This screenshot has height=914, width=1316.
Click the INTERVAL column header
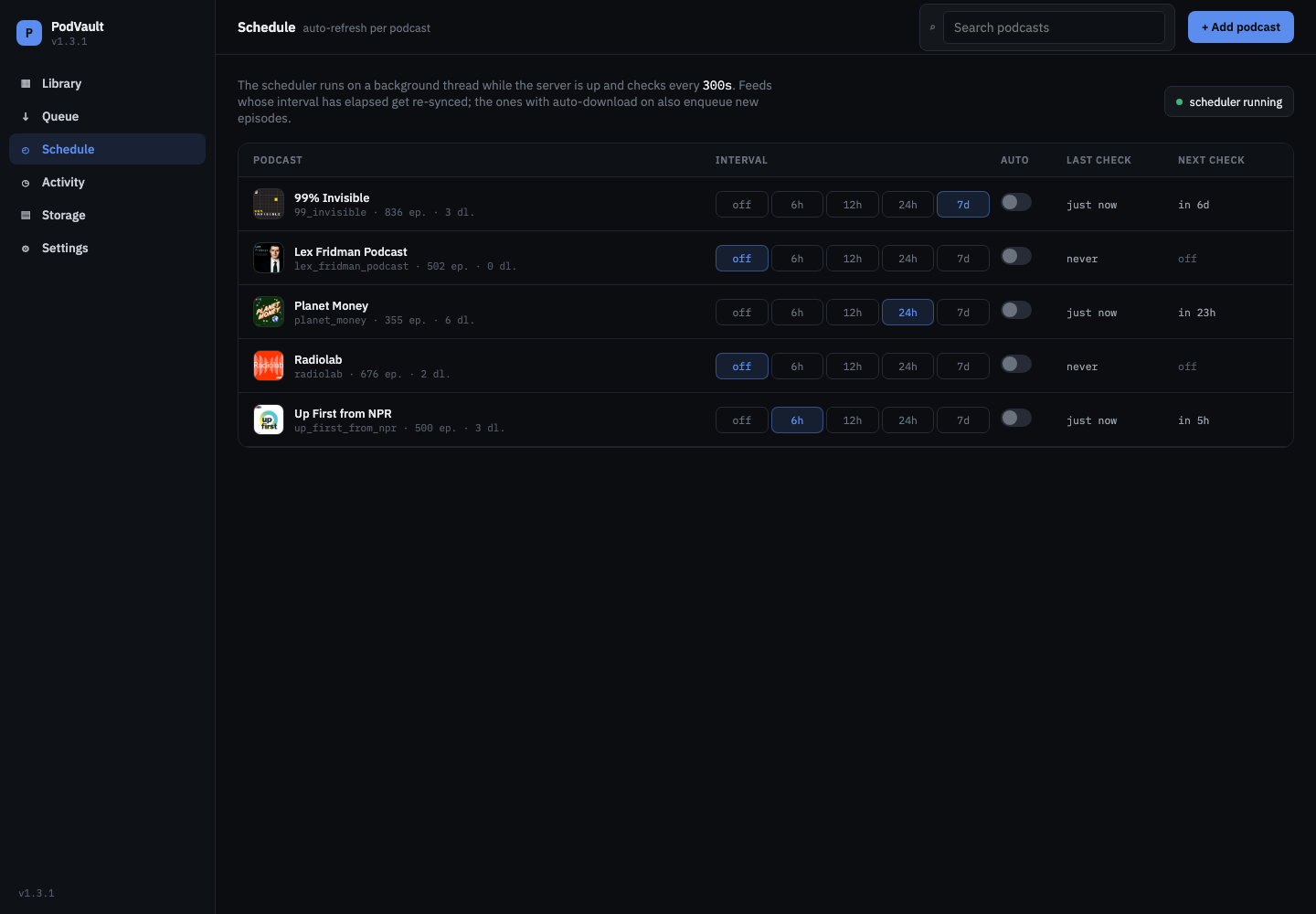pos(741,160)
